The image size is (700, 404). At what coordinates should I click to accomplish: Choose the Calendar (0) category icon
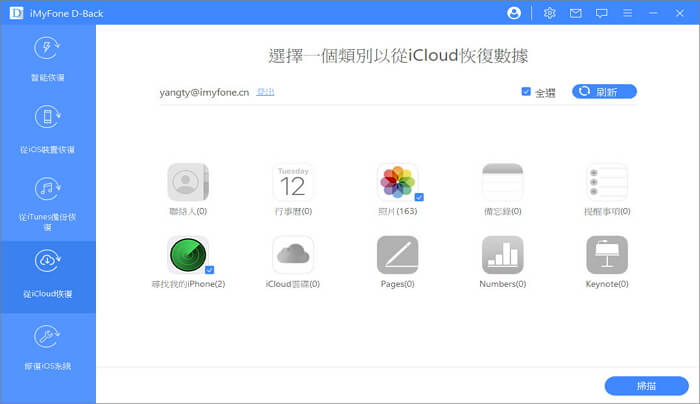[x=293, y=182]
